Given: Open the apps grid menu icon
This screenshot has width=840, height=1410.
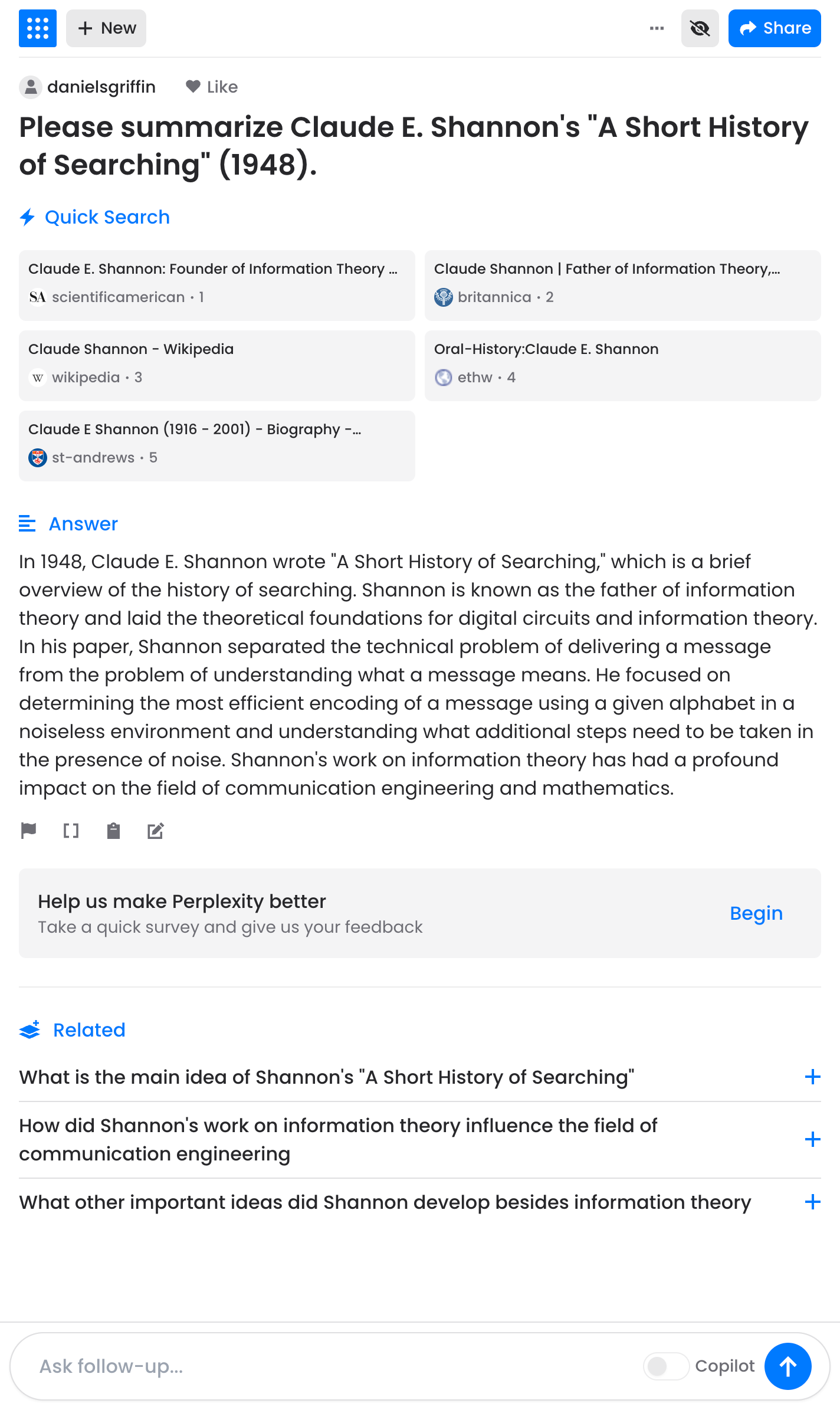Looking at the screenshot, I should 38,28.
